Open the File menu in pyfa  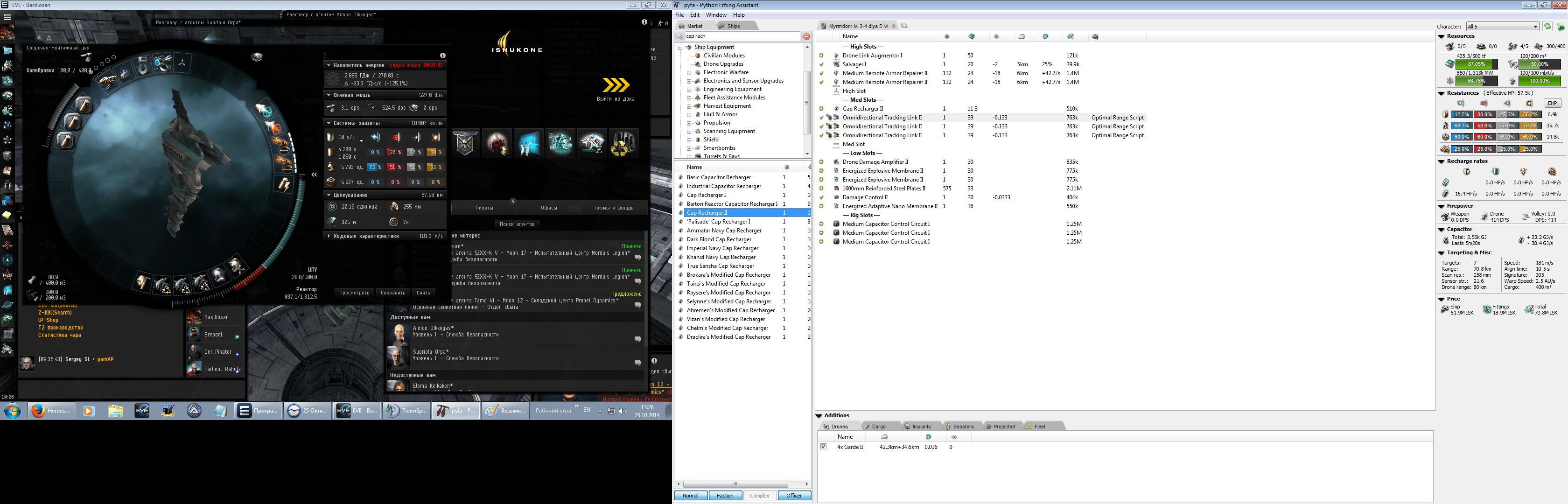click(x=679, y=14)
